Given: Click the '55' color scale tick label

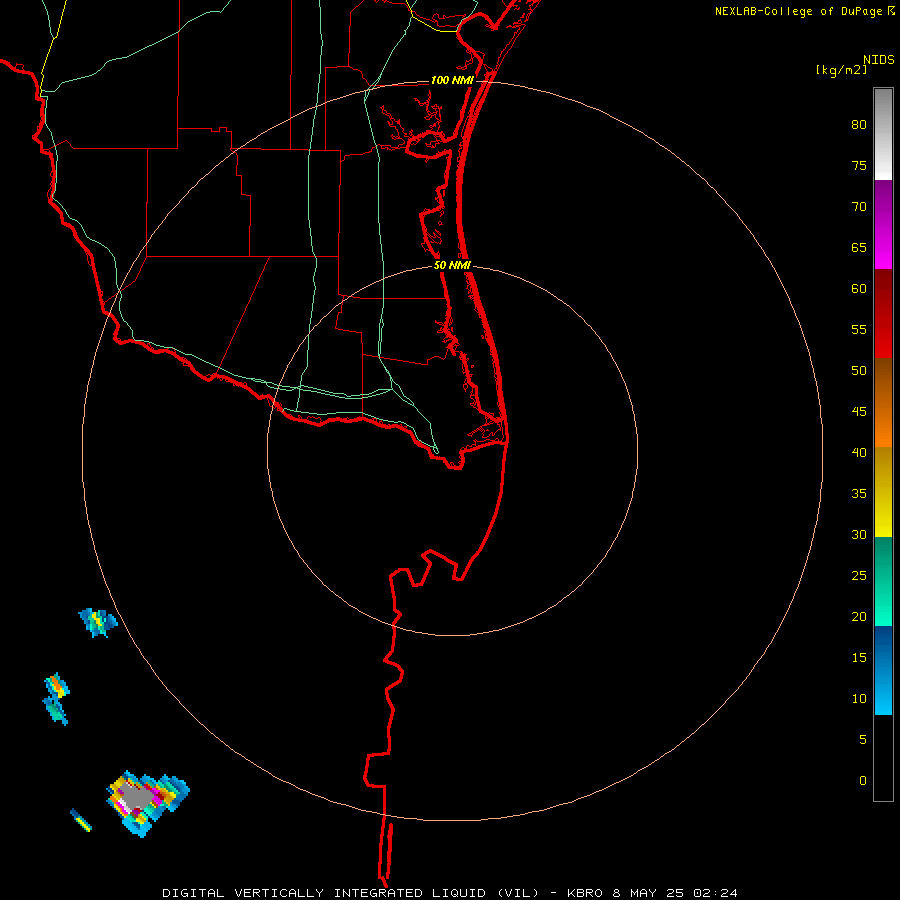Looking at the screenshot, I should tap(859, 329).
